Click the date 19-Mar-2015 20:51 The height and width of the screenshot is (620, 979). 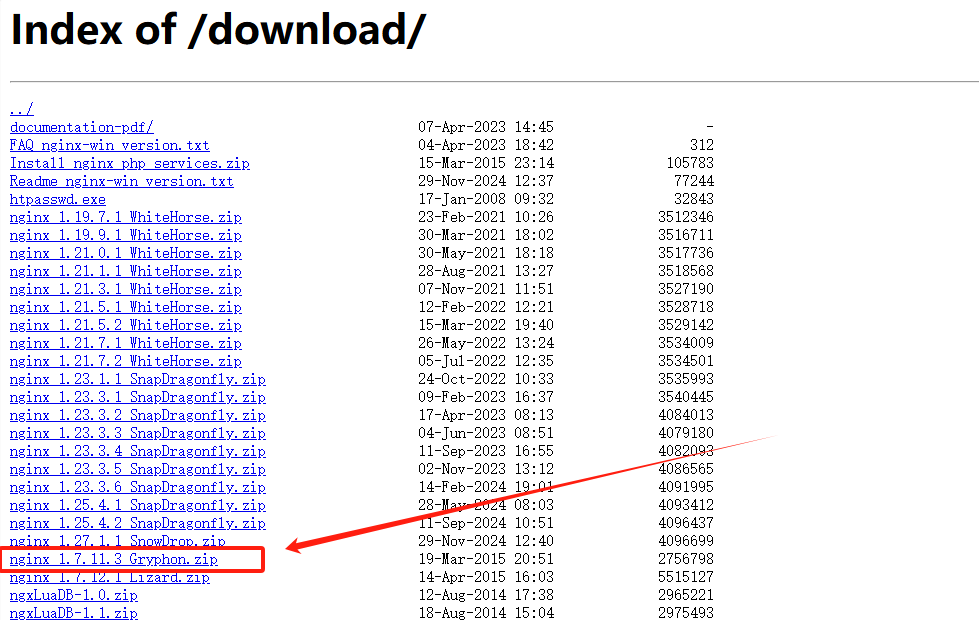pos(486,559)
